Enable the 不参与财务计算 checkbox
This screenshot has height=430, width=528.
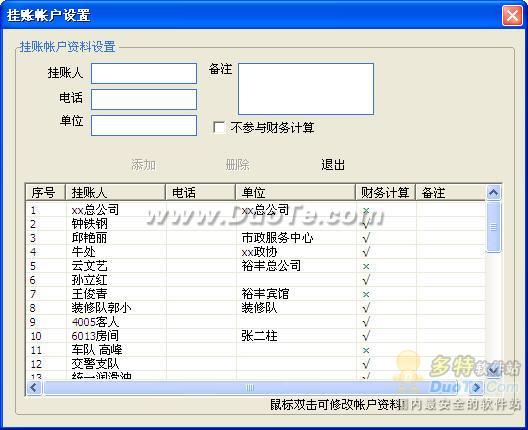coord(219,128)
